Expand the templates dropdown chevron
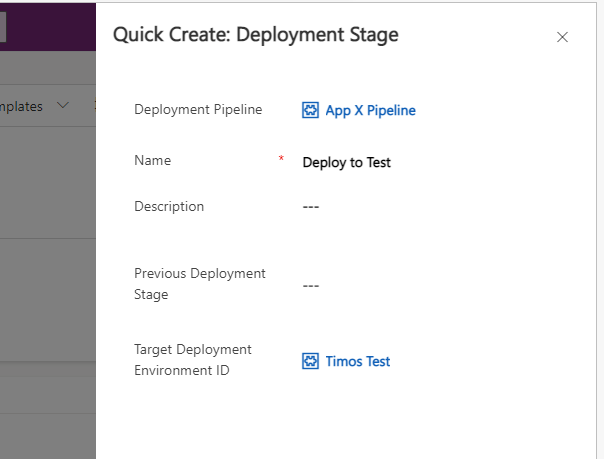This screenshot has width=604, height=459. point(64,106)
